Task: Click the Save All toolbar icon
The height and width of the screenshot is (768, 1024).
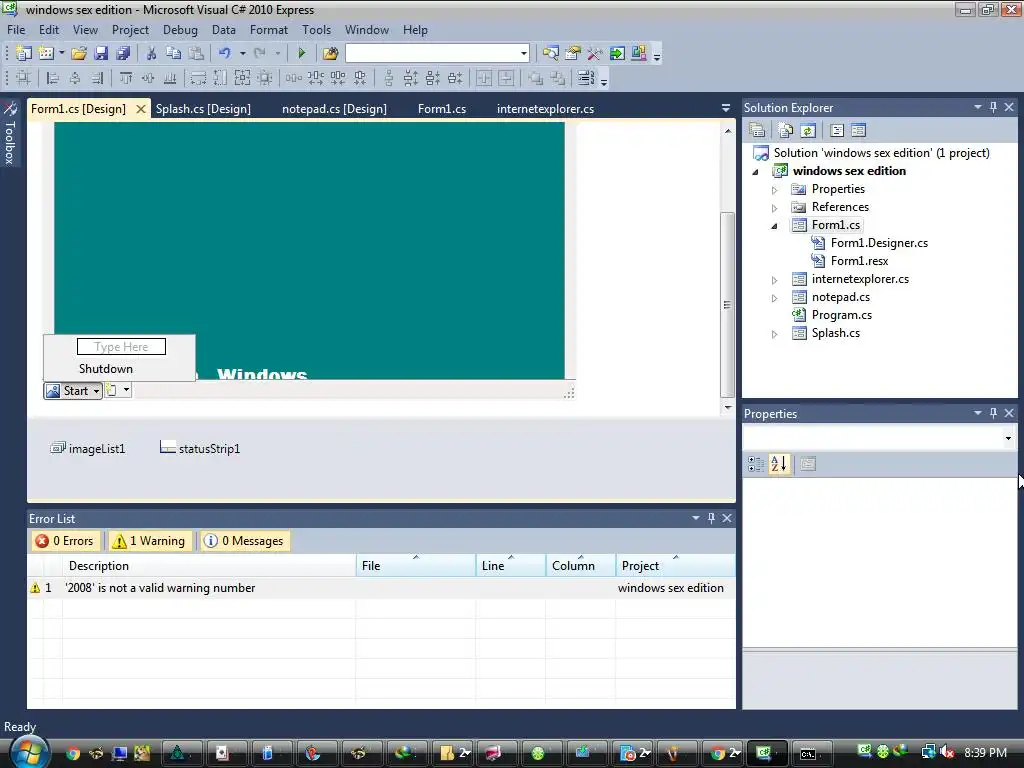Action: click(123, 54)
